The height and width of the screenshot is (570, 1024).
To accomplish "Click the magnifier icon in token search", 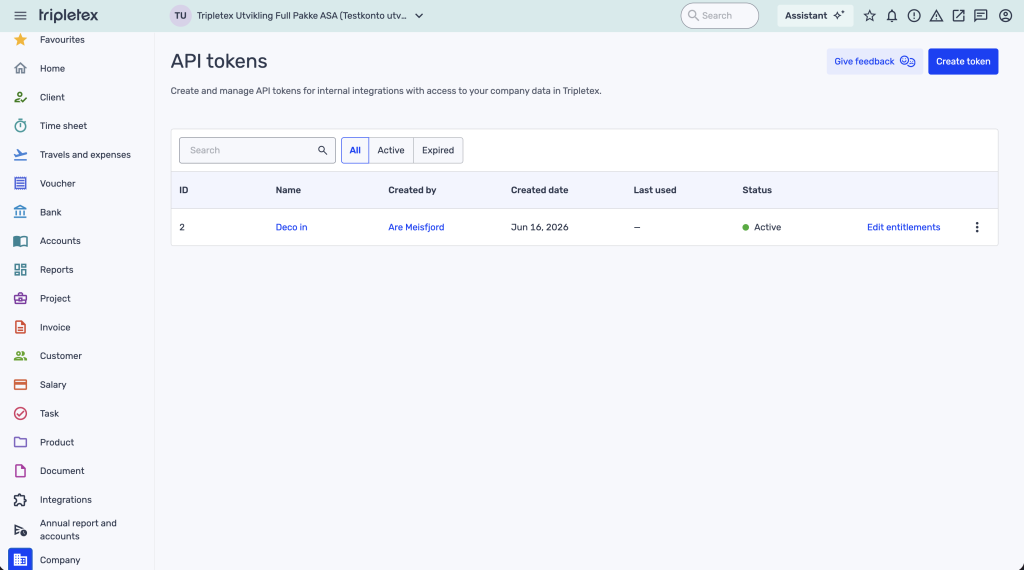I will 322,150.
